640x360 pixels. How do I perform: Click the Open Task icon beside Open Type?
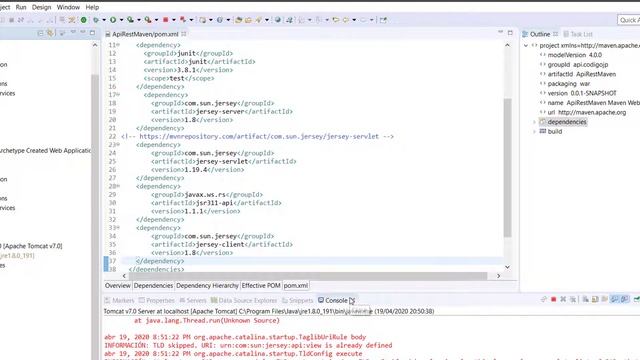248,20
